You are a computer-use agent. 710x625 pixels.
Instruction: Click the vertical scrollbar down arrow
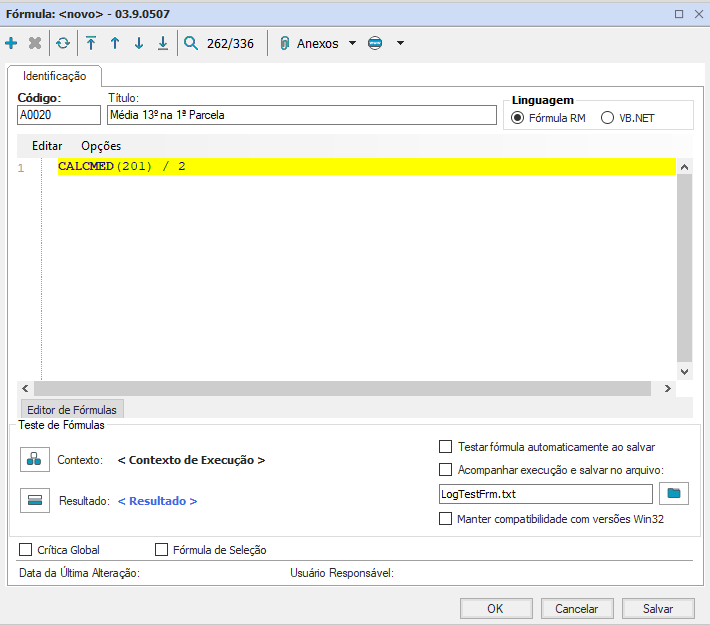pos(684,372)
